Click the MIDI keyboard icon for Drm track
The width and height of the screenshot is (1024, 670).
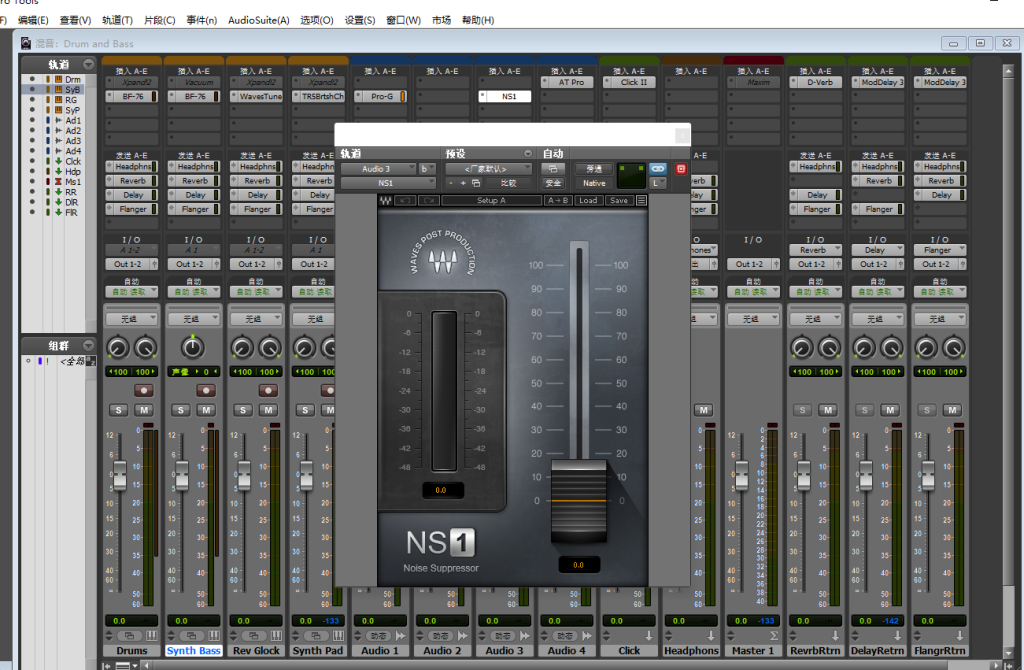tap(58, 80)
